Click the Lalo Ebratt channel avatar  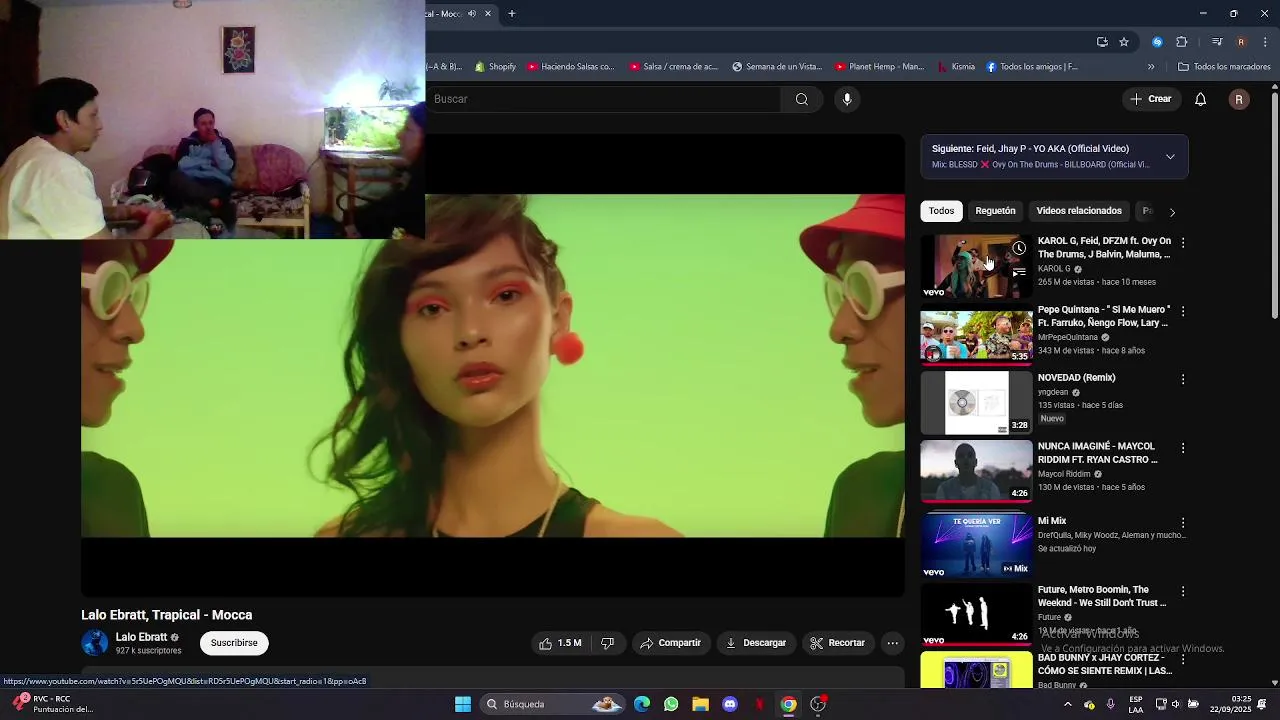pyautogui.click(x=95, y=643)
